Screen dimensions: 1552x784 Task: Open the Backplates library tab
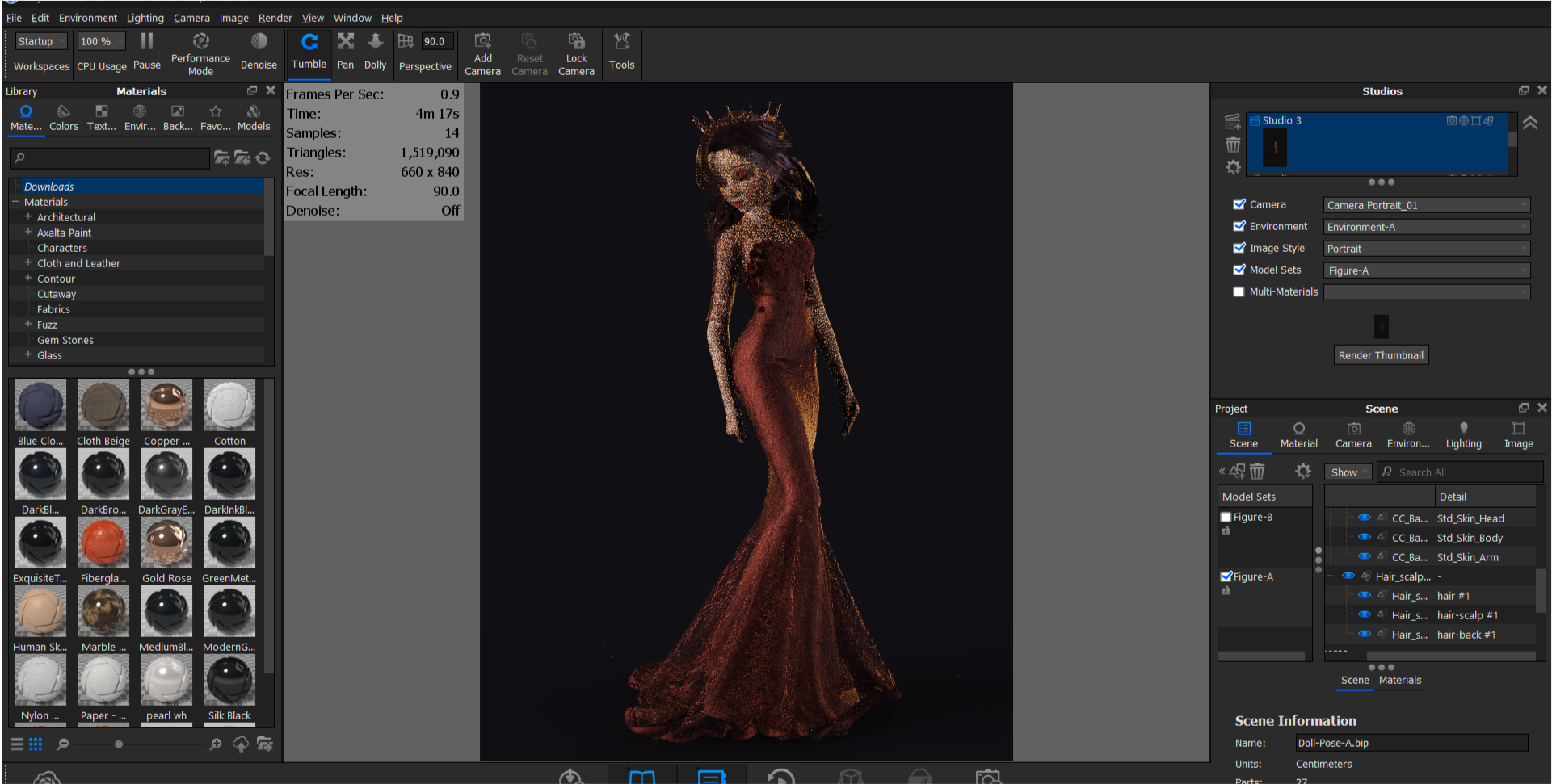178,117
